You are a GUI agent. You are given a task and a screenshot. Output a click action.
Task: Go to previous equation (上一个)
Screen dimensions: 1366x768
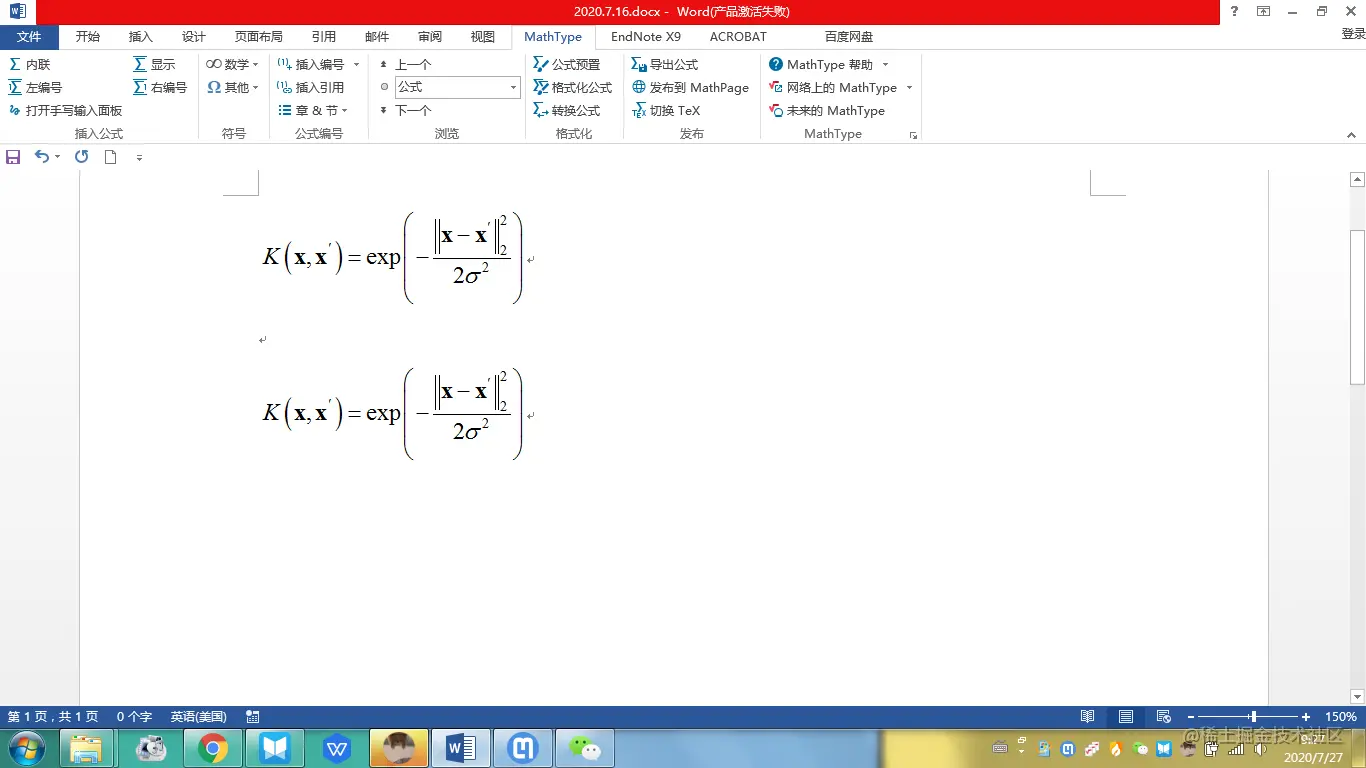tap(405, 64)
